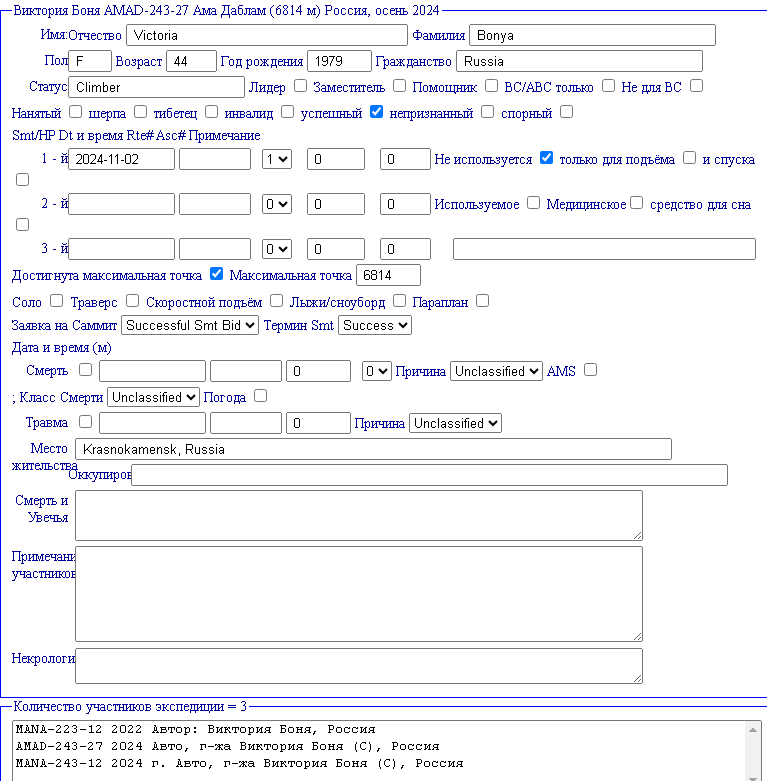Enable the только для подъёма checkbox

pyautogui.click(x=689, y=158)
